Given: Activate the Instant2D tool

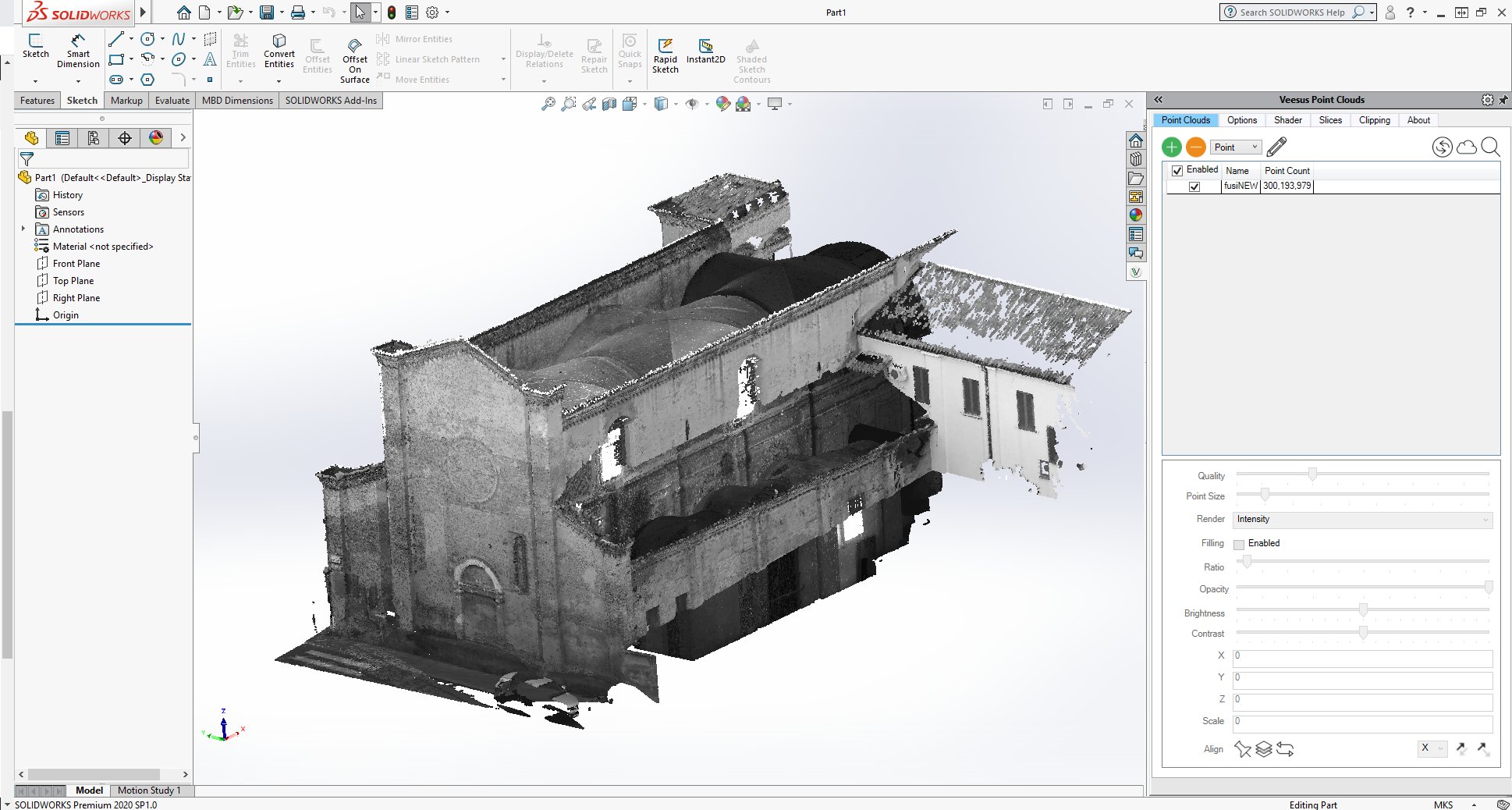Looking at the screenshot, I should 705,50.
